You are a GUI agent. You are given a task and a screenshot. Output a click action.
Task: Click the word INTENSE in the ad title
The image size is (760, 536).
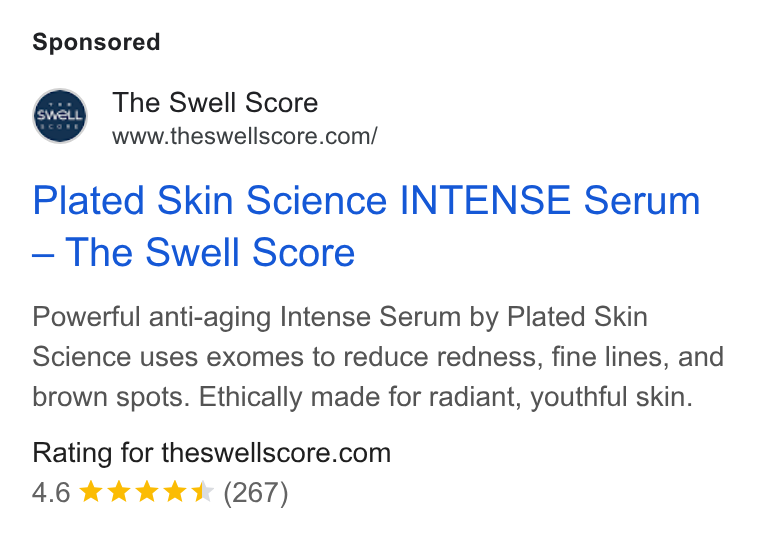coord(484,201)
